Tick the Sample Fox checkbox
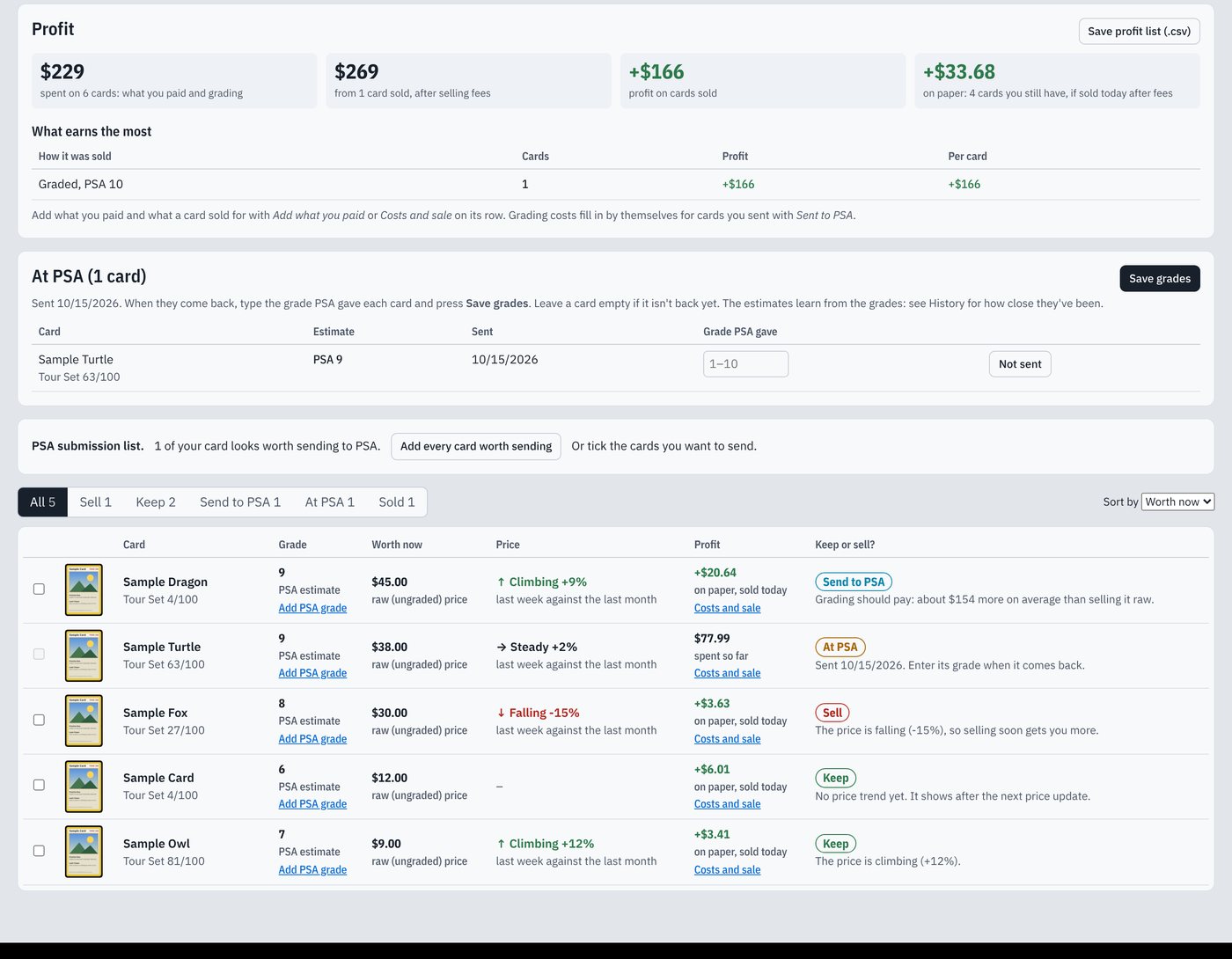 click(x=39, y=720)
